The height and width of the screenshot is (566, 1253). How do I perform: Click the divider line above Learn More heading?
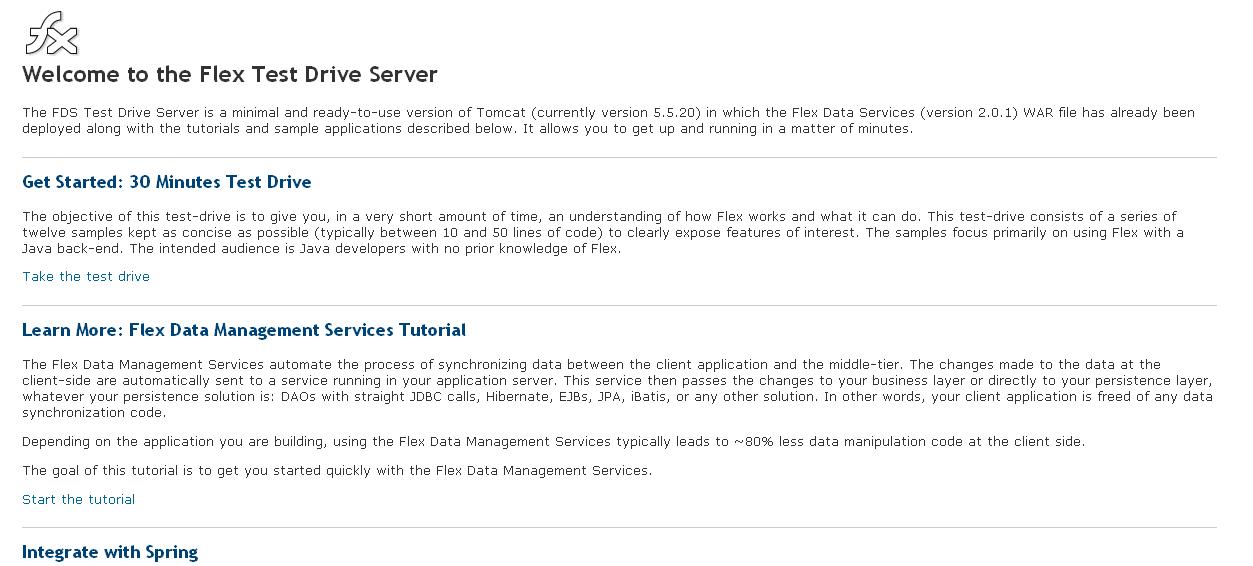[619, 305]
